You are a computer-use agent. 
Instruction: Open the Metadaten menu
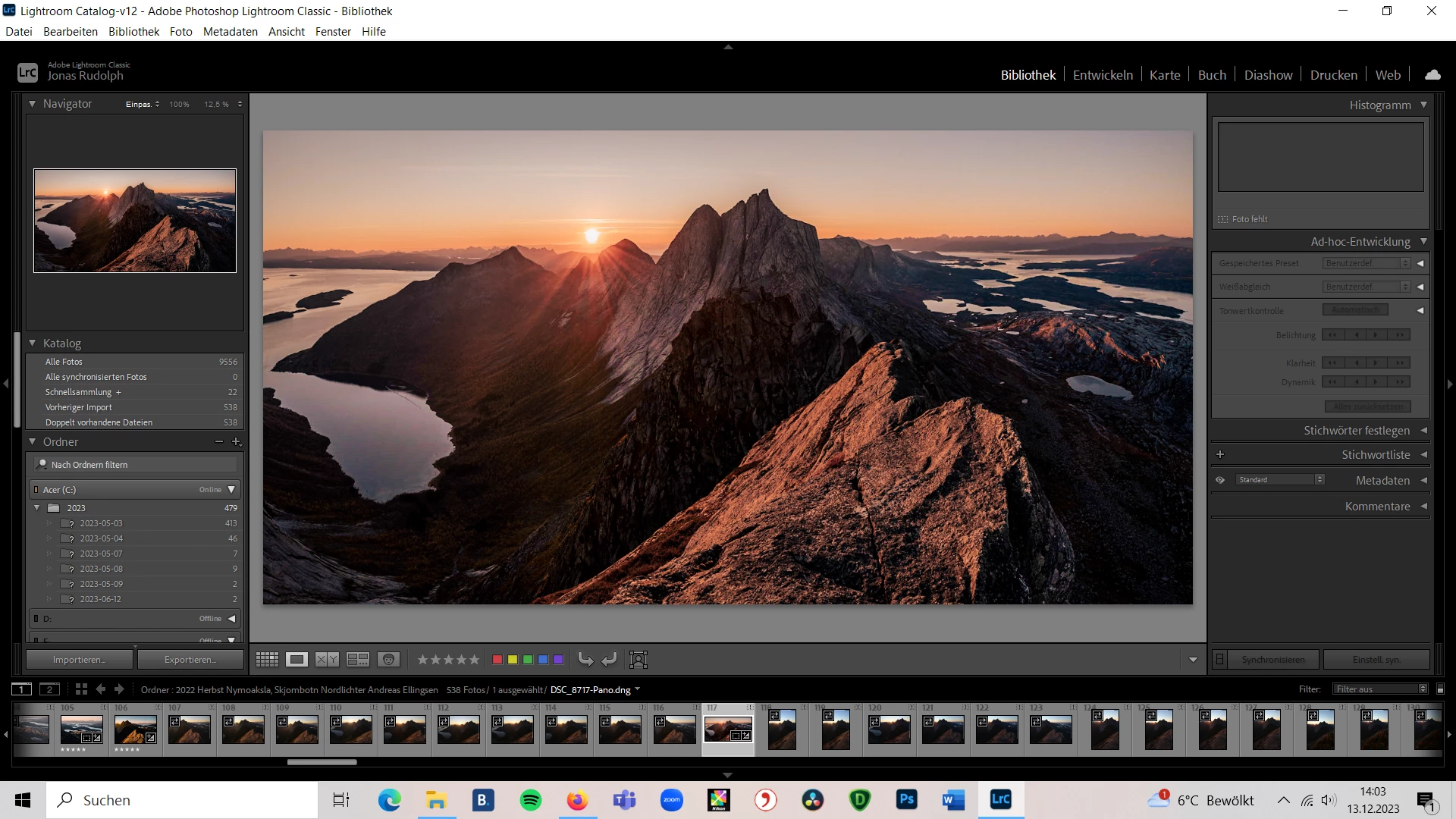(230, 32)
